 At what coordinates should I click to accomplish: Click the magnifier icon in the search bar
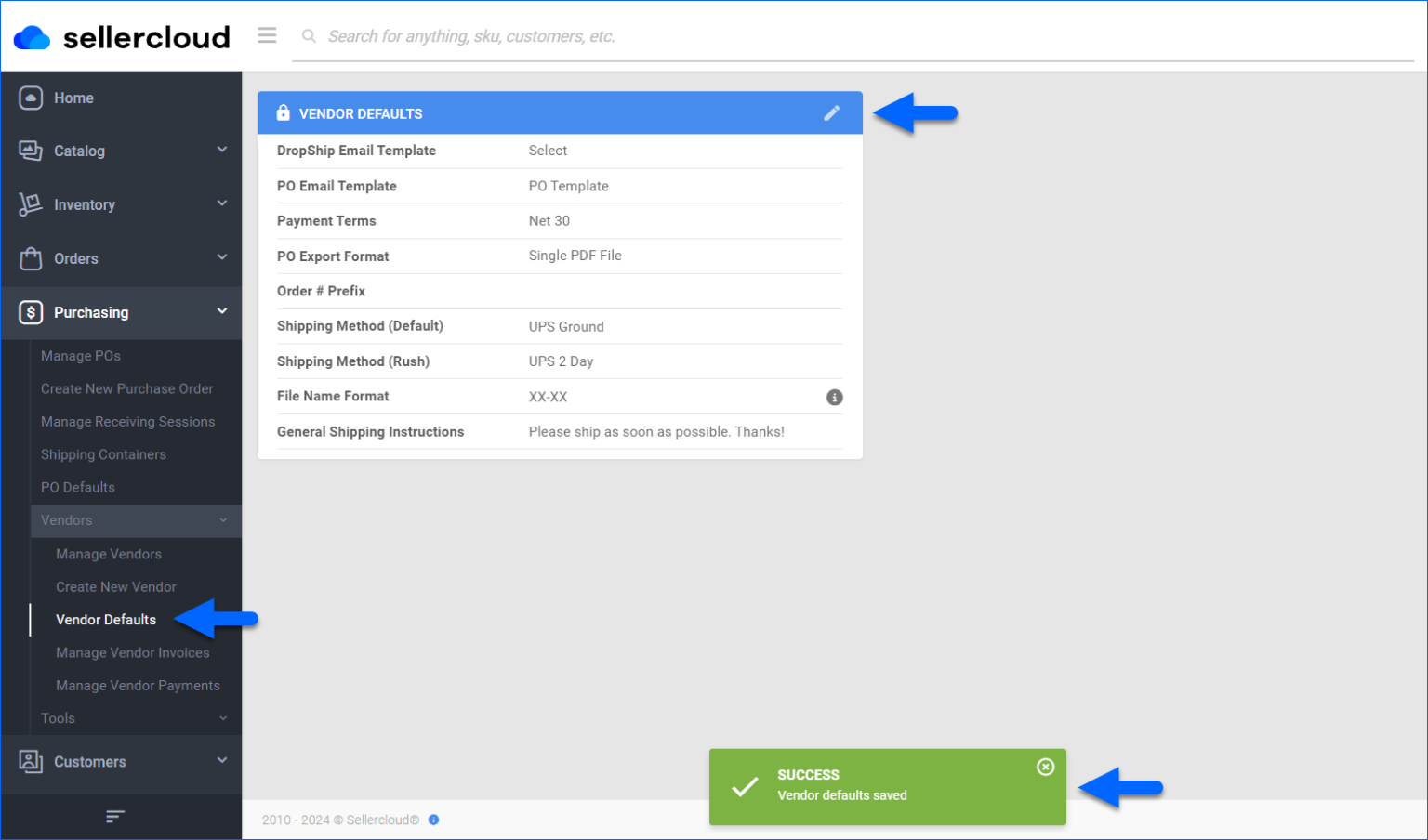pos(309,35)
